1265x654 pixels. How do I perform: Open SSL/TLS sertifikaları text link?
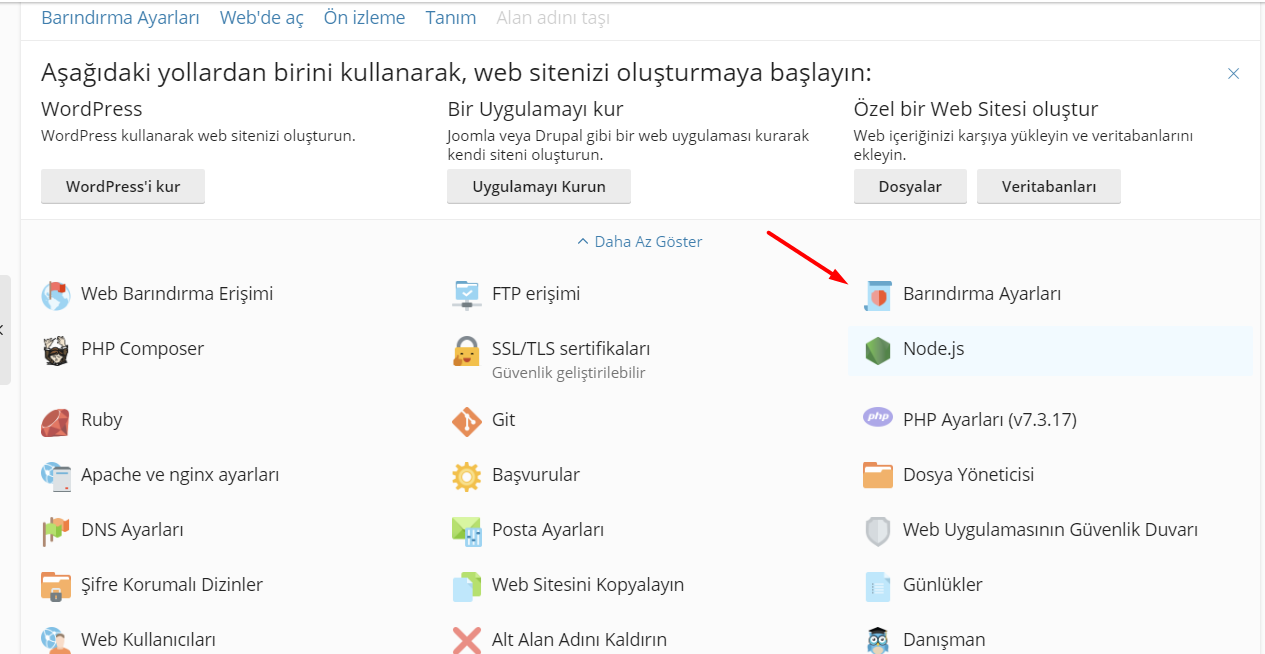(x=571, y=349)
